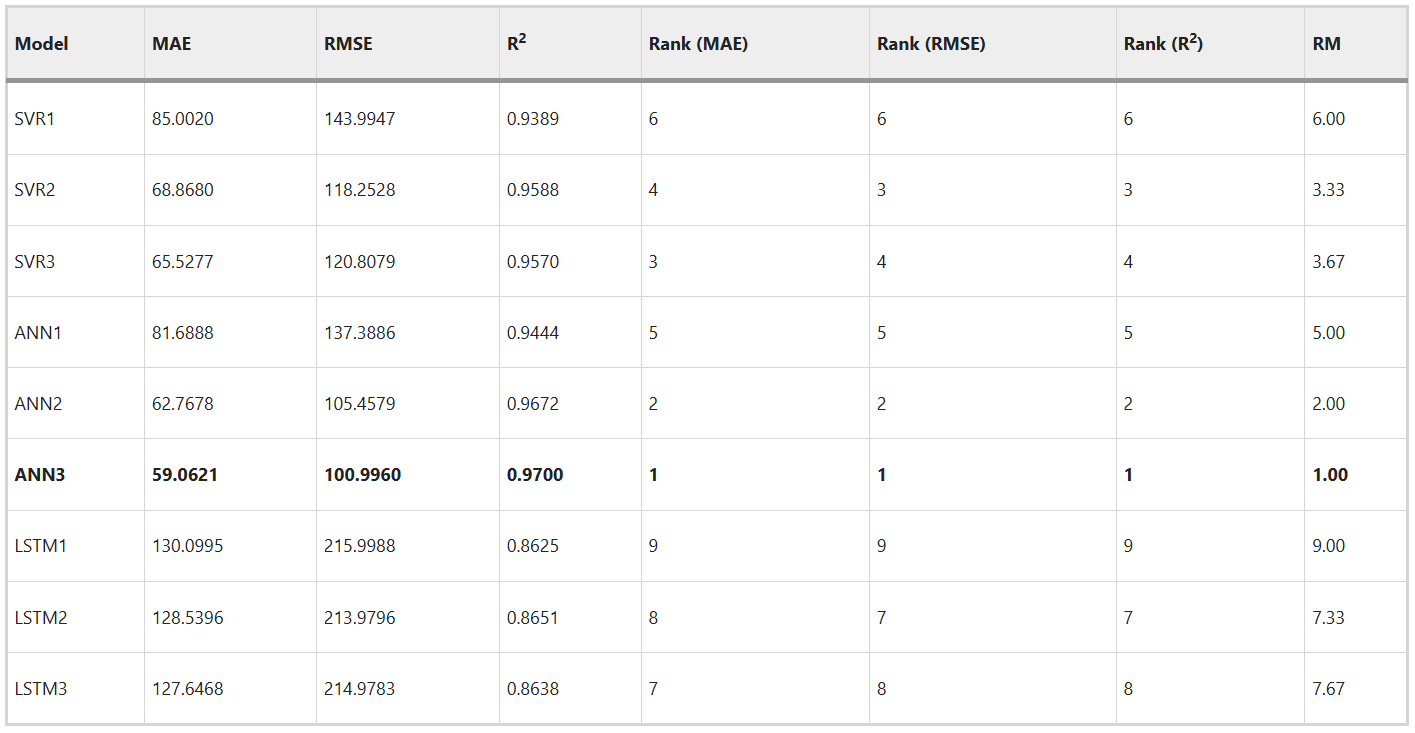The image size is (1415, 733).
Task: Click RM value 5.00
Action: click(x=1329, y=333)
